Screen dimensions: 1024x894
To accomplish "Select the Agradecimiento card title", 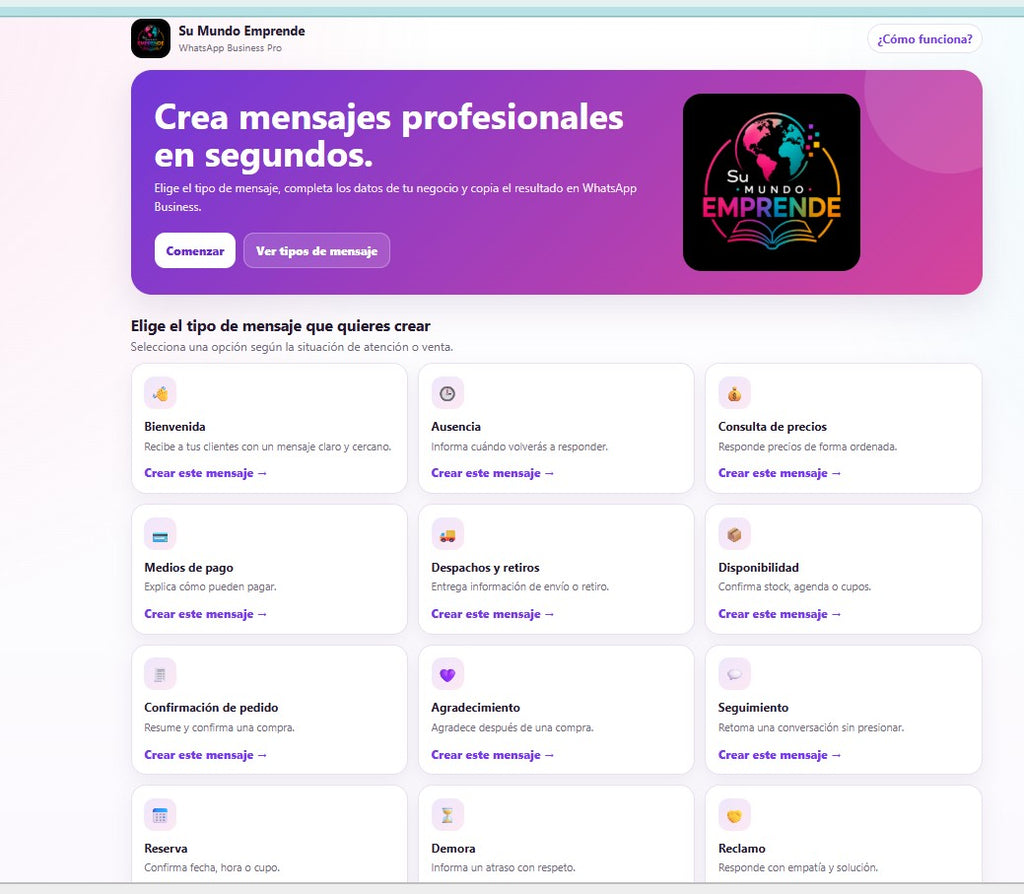I will coord(475,708).
